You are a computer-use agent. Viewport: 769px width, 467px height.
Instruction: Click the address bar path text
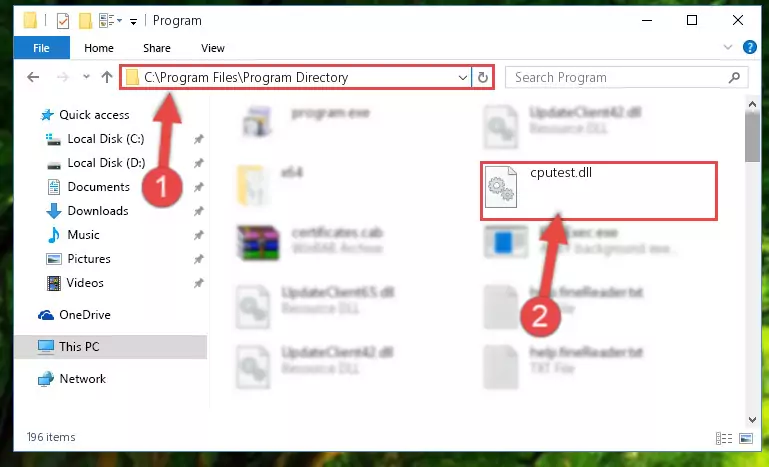[246, 78]
